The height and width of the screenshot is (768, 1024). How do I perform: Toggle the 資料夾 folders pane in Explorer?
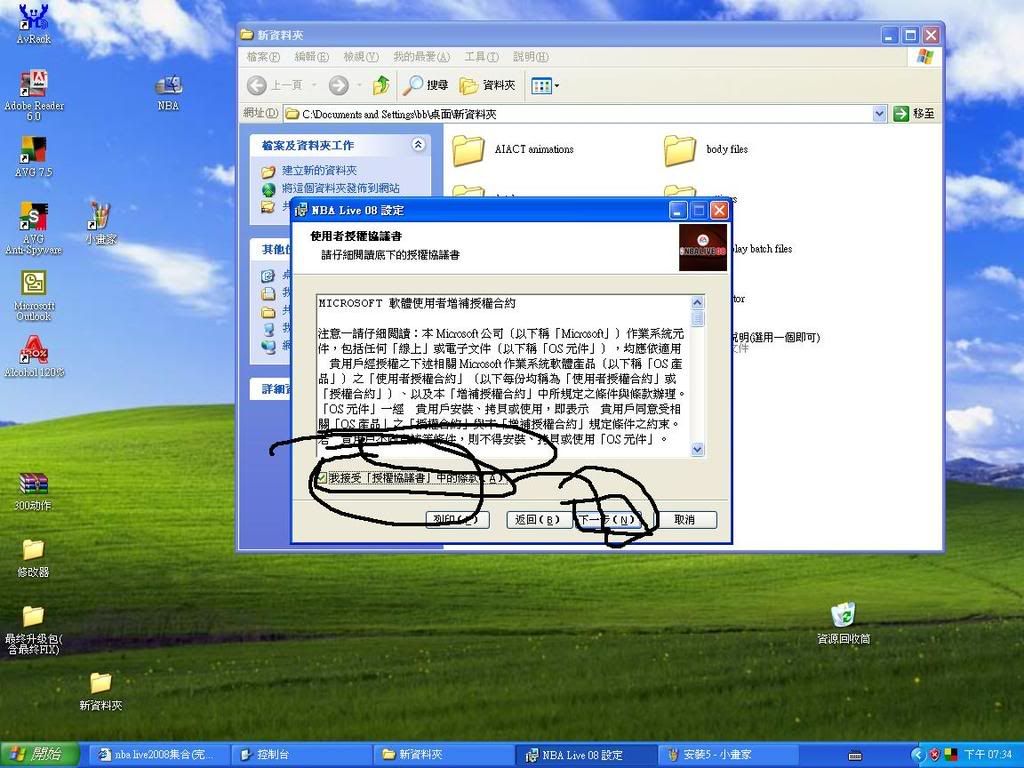pyautogui.click(x=487, y=85)
